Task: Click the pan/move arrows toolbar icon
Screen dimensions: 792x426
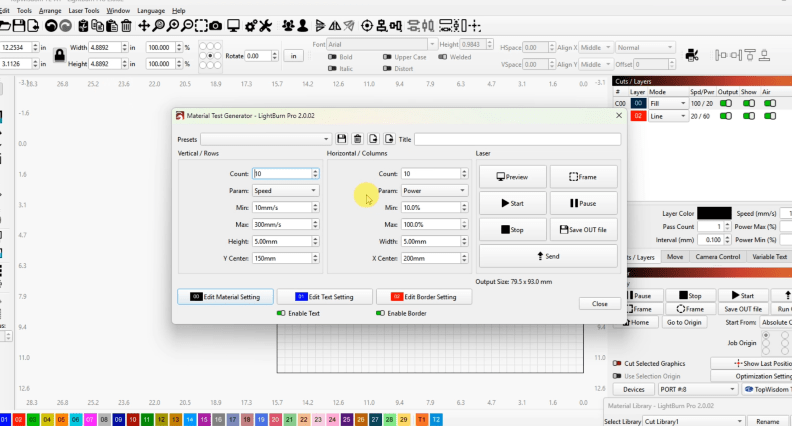Action: (144, 25)
